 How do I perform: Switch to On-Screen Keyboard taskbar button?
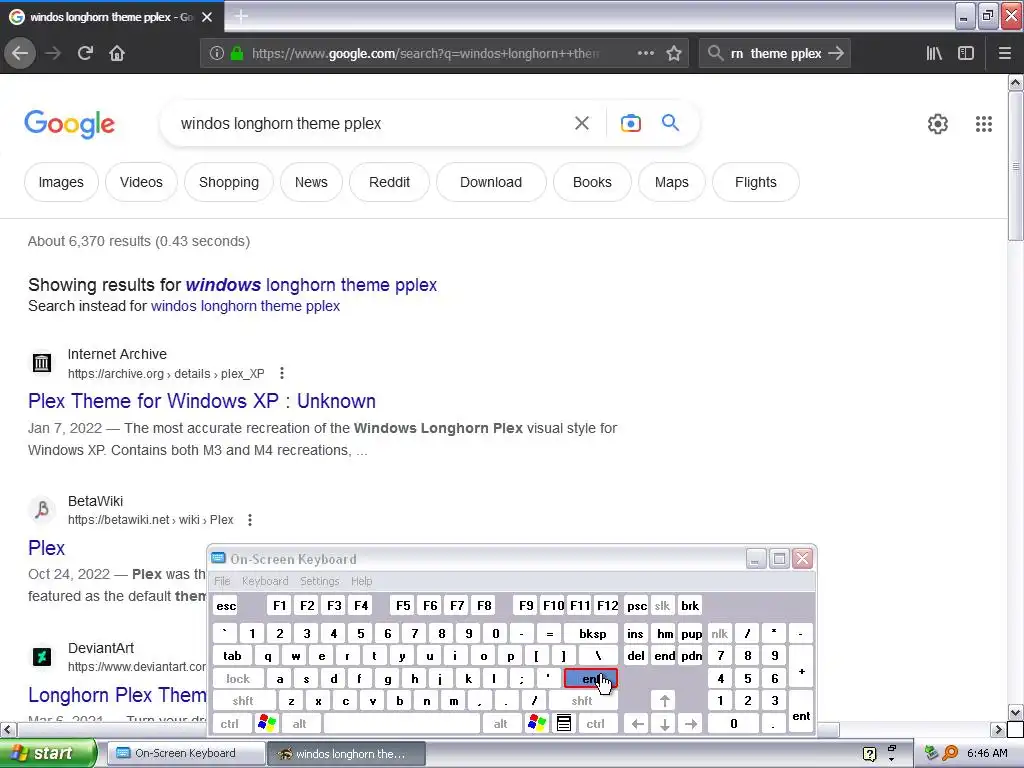185,753
